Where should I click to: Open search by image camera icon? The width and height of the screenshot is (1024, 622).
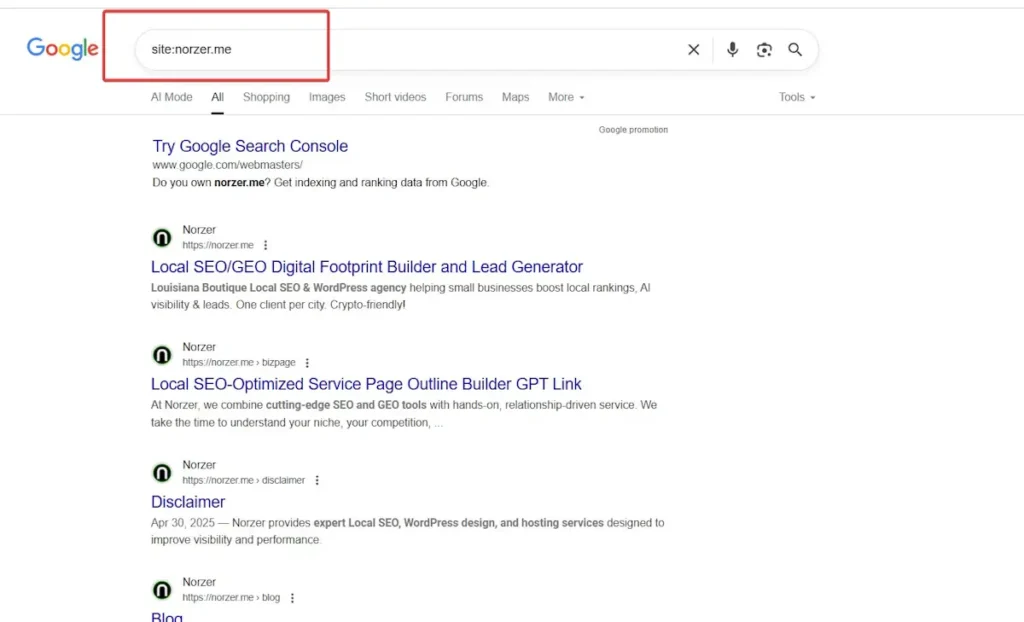pos(764,50)
